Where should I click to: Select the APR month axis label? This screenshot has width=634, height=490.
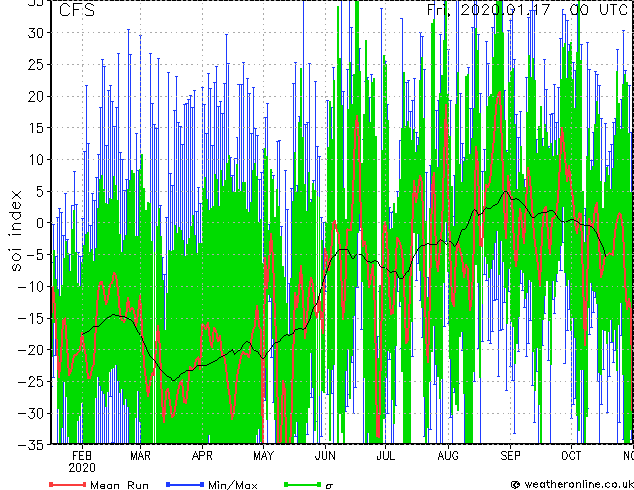point(202,456)
